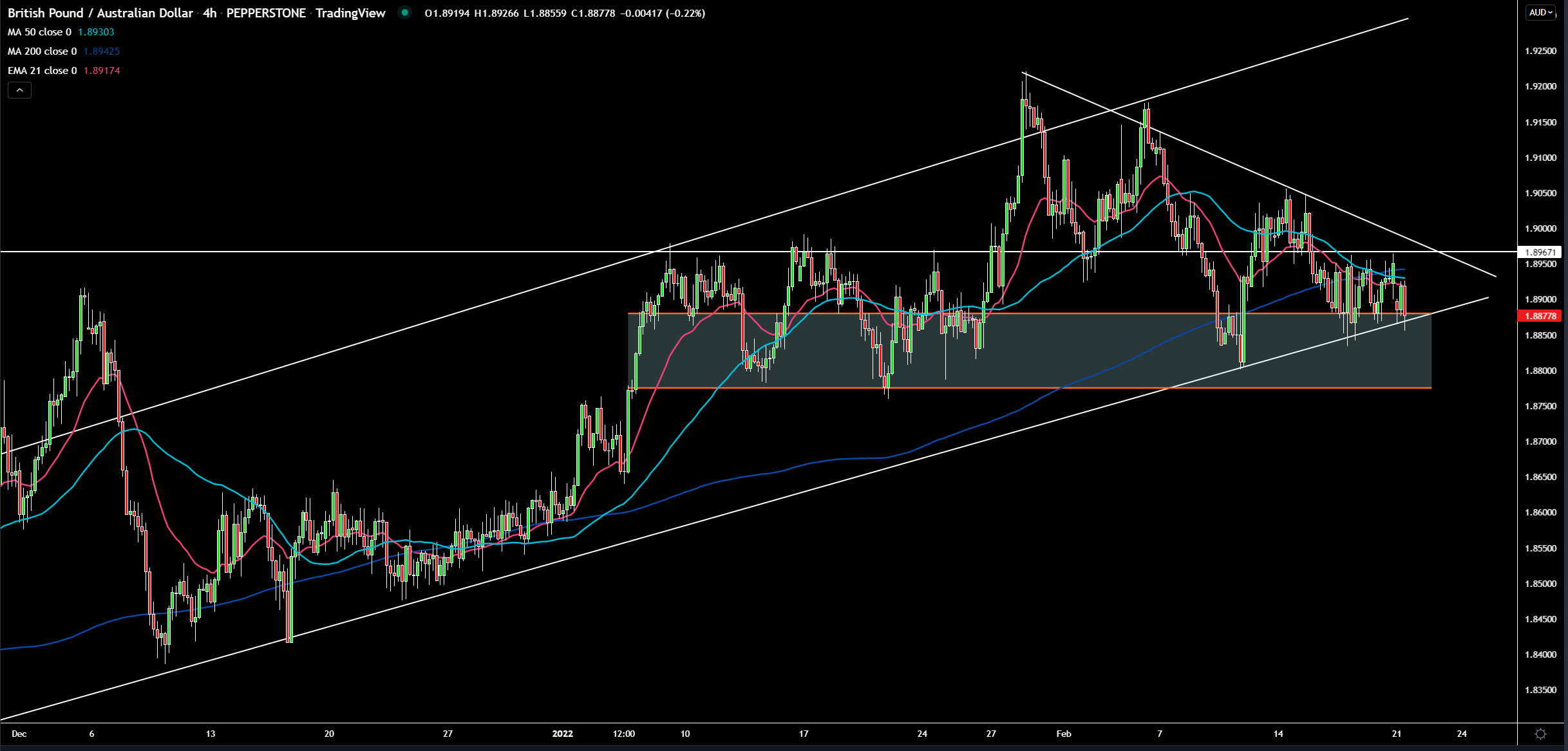The width and height of the screenshot is (1568, 751).
Task: Click 1.92000 on the price axis
Action: tap(1541, 86)
